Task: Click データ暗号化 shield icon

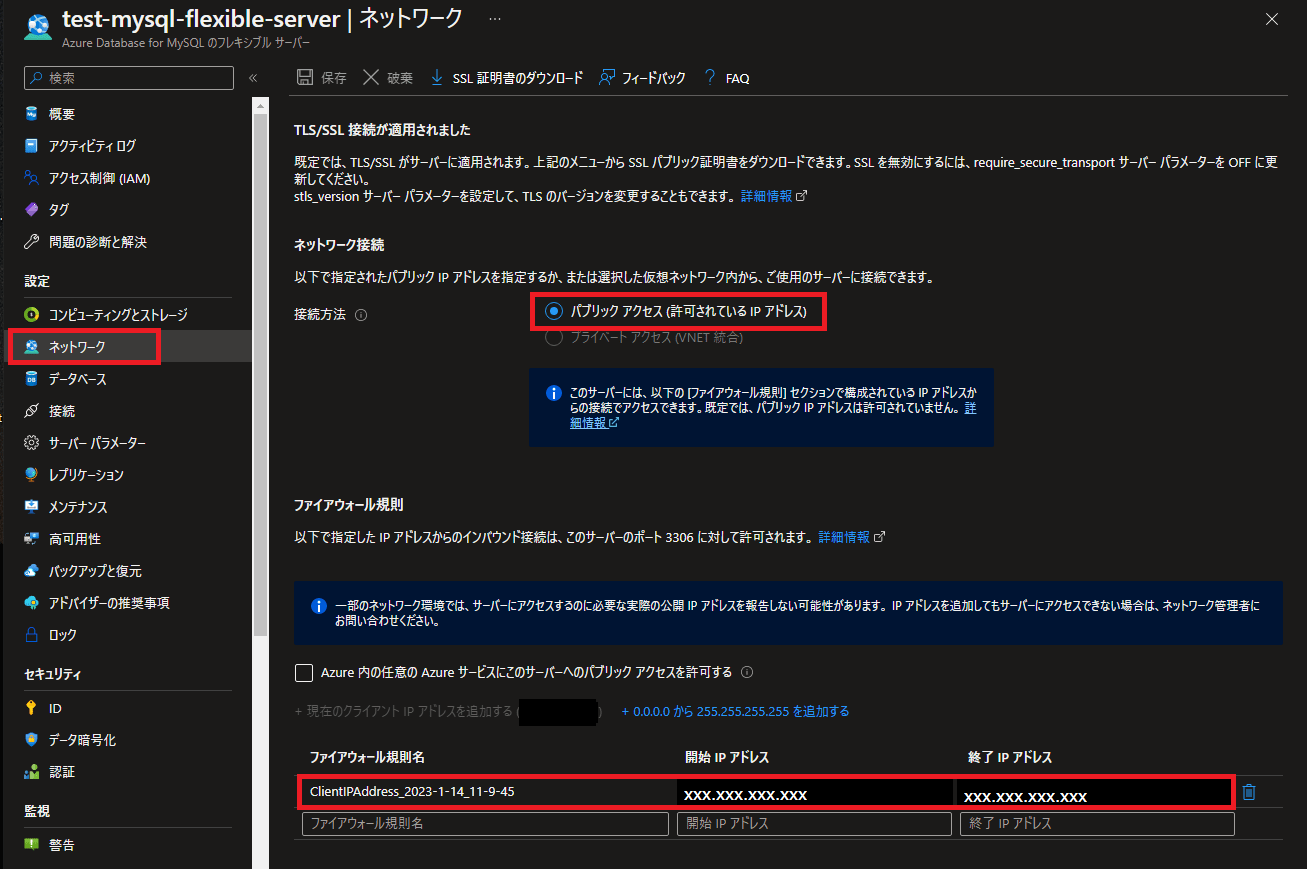Action: 31,740
